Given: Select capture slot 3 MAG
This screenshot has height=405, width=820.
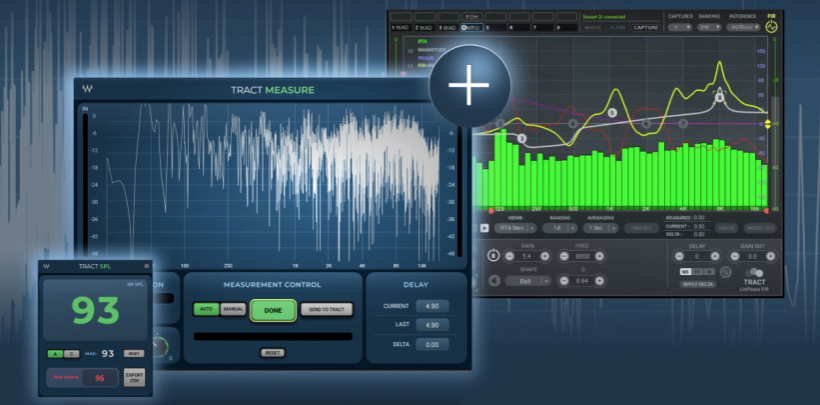Looking at the screenshot, I should coord(448,27).
